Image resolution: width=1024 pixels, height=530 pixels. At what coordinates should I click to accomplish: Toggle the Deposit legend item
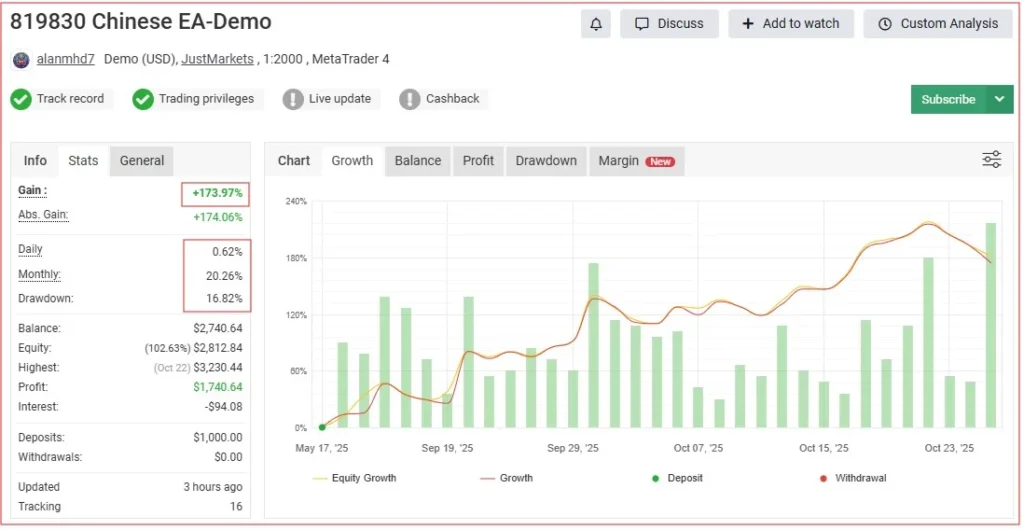(677, 478)
